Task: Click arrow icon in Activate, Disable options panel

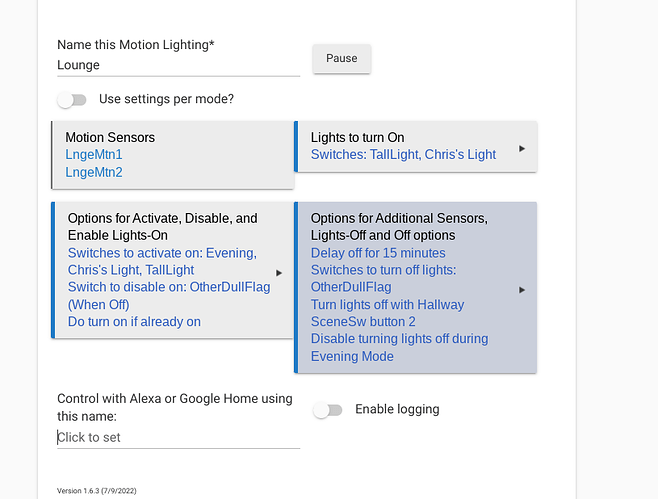Action: coord(279,273)
